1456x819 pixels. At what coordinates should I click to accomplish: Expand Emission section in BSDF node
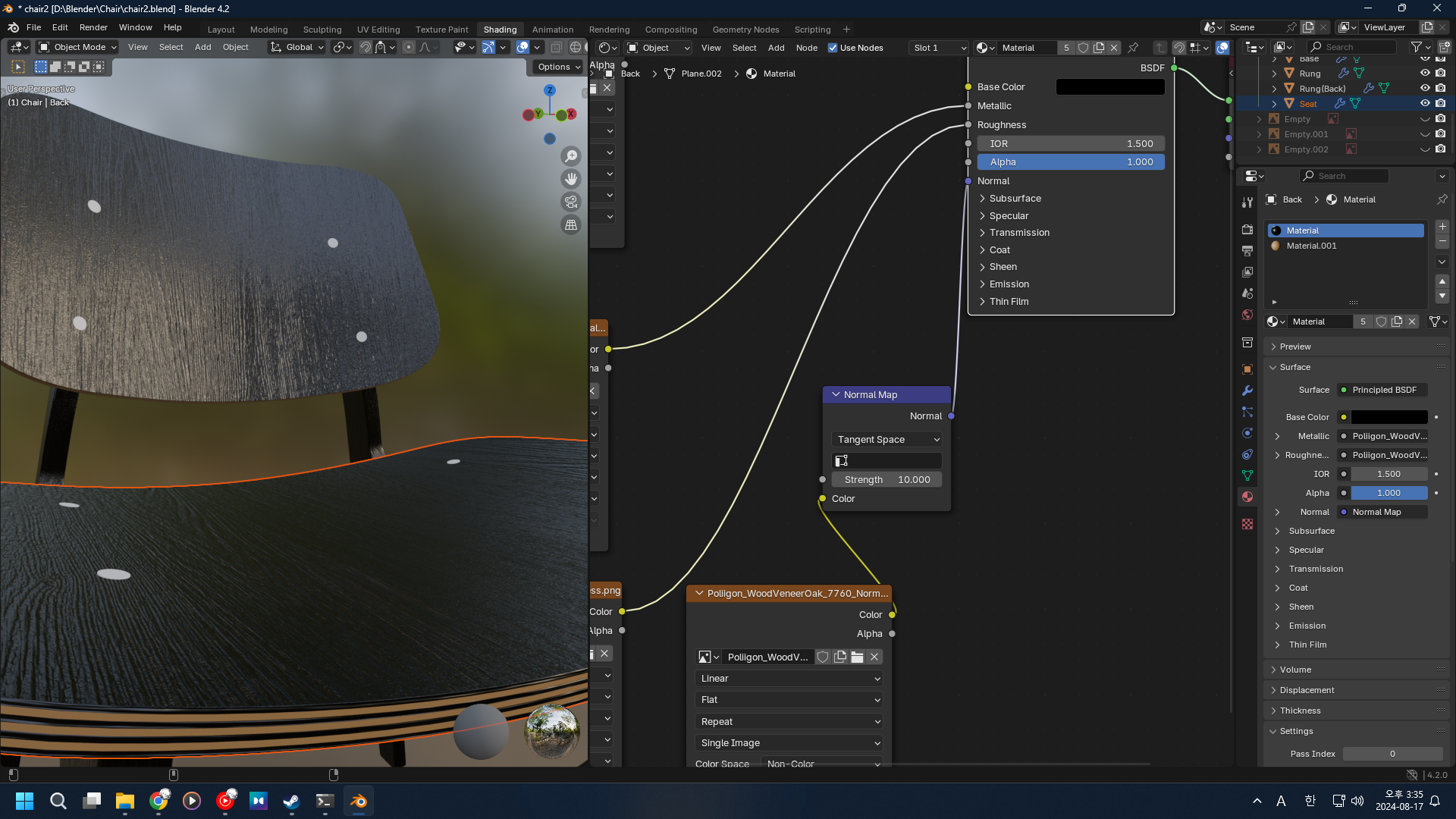(982, 284)
